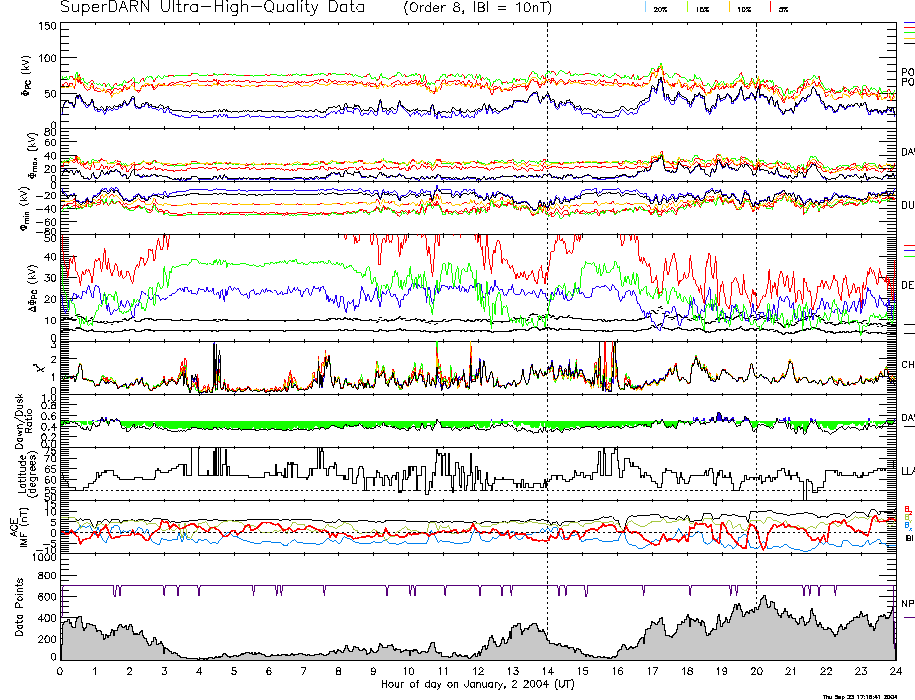This screenshot has width=915, height=700.
Task: Click the '5%' legend label
Action: click(783, 9)
